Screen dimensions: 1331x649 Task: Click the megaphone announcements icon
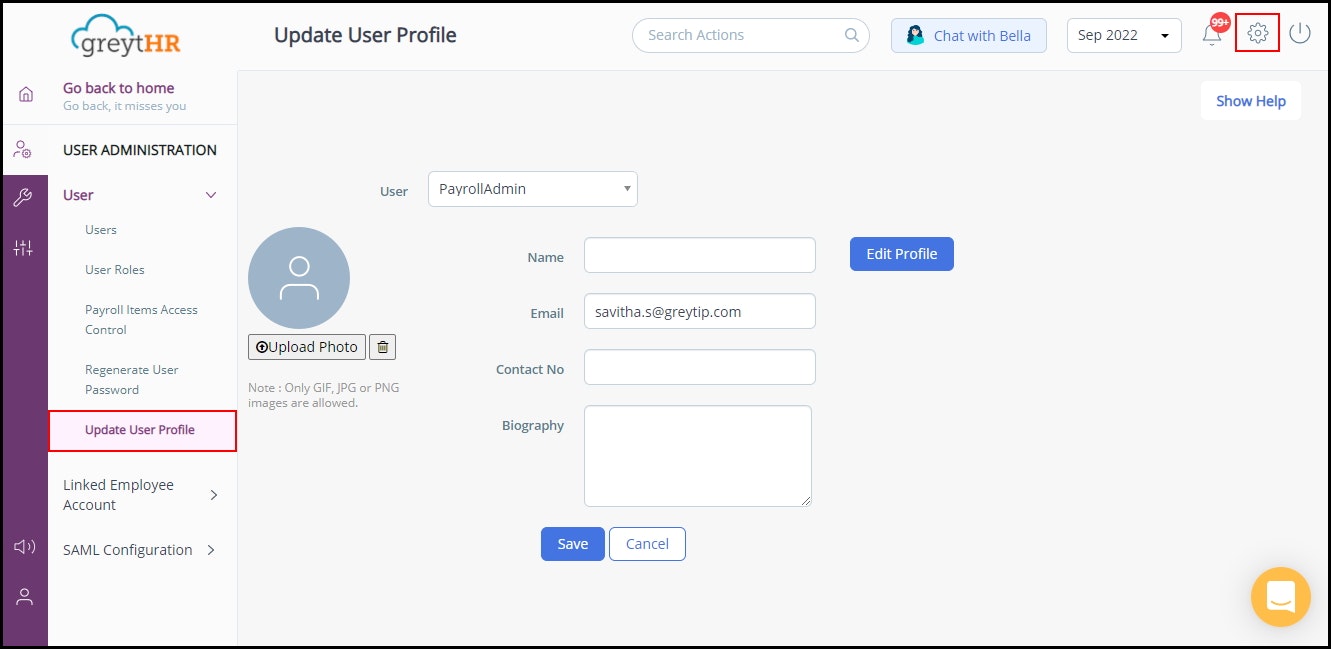[x=24, y=546]
